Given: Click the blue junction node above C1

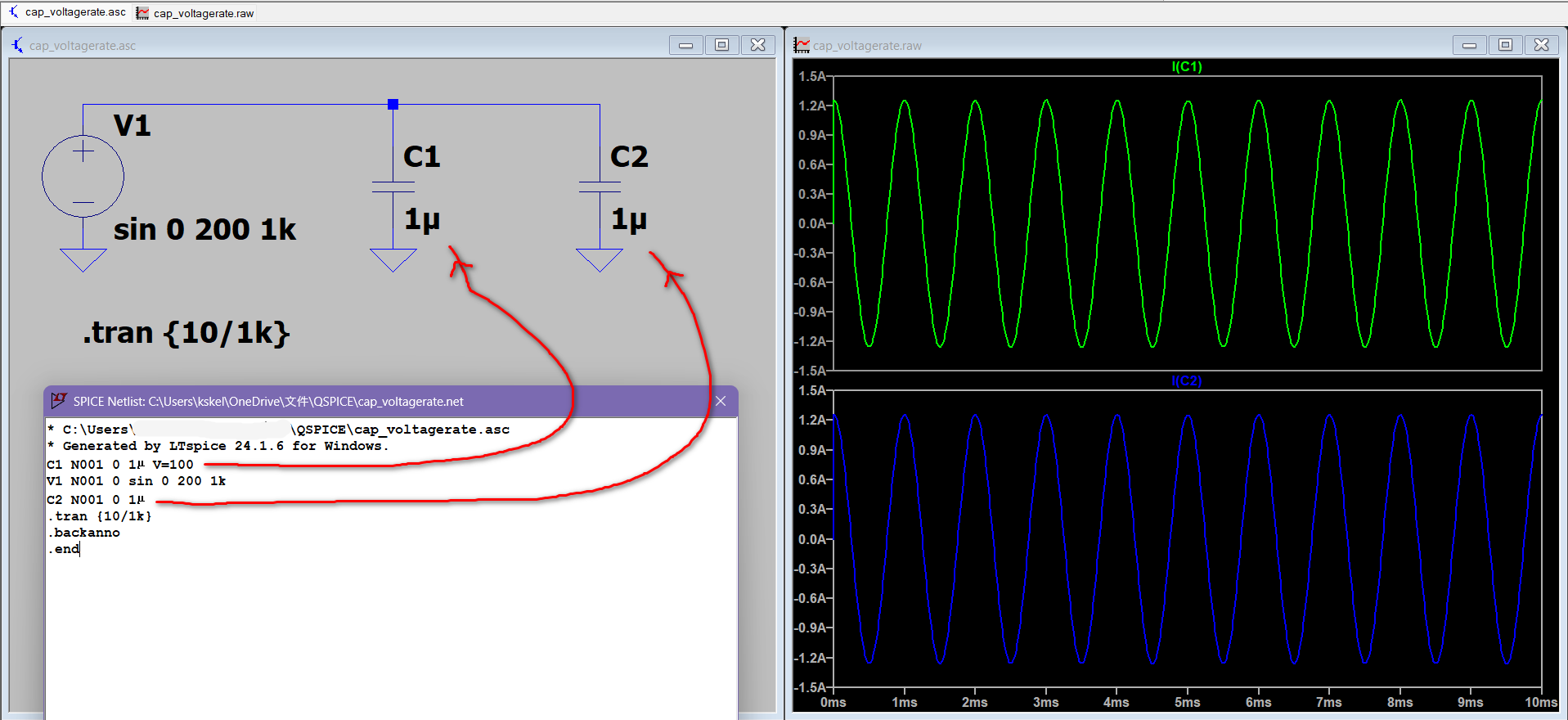Looking at the screenshot, I should [x=393, y=104].
